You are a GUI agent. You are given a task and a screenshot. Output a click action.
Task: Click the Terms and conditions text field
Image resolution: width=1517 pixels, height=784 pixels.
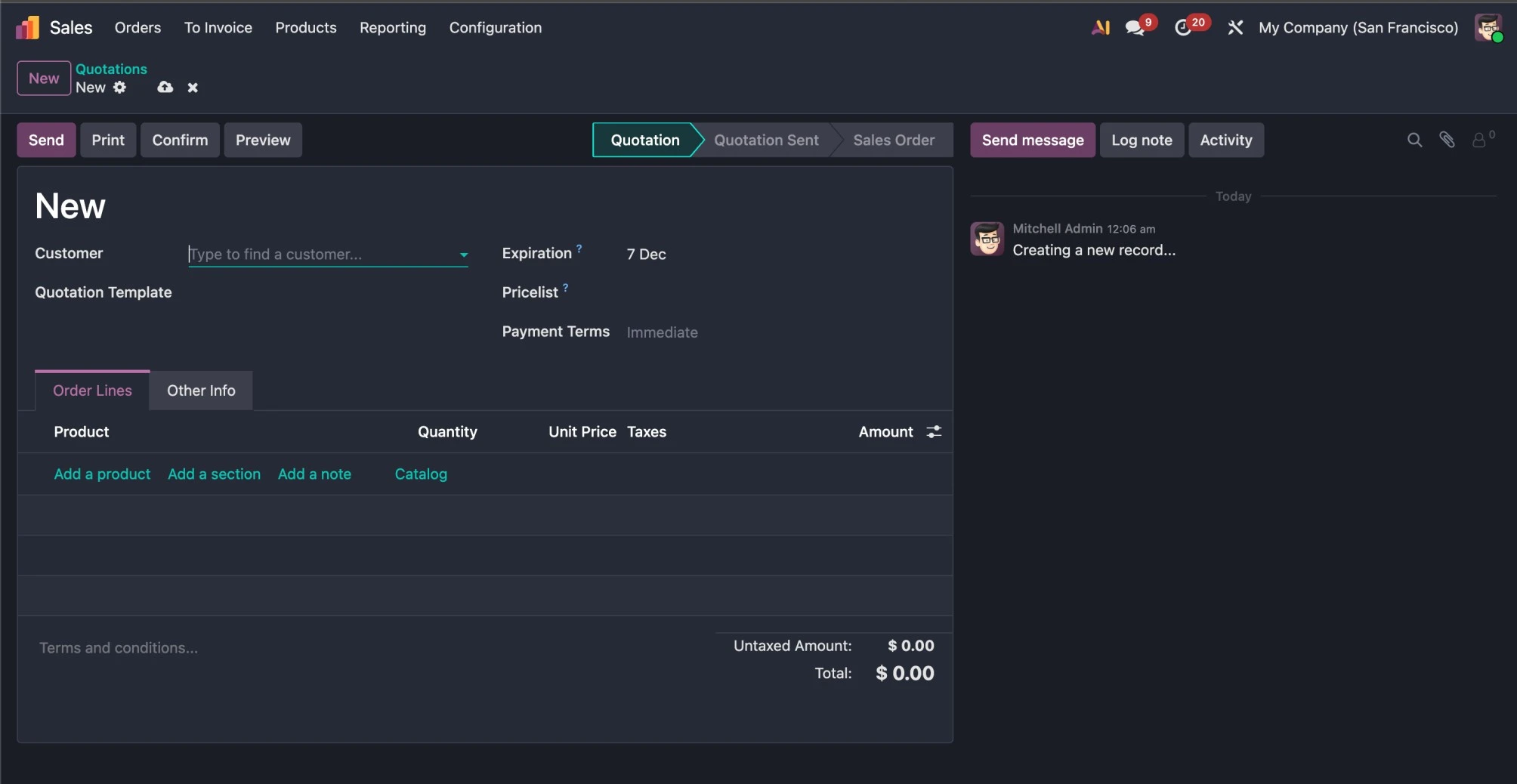119,648
